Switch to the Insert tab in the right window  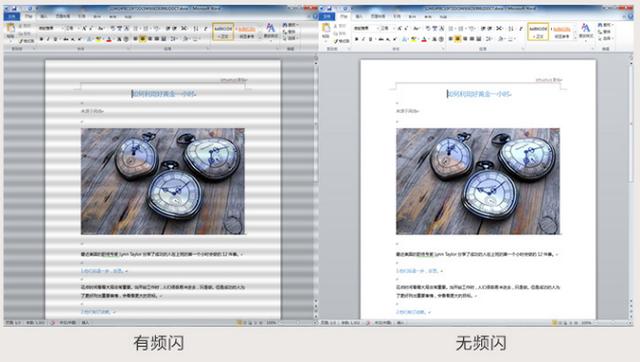[359, 16]
